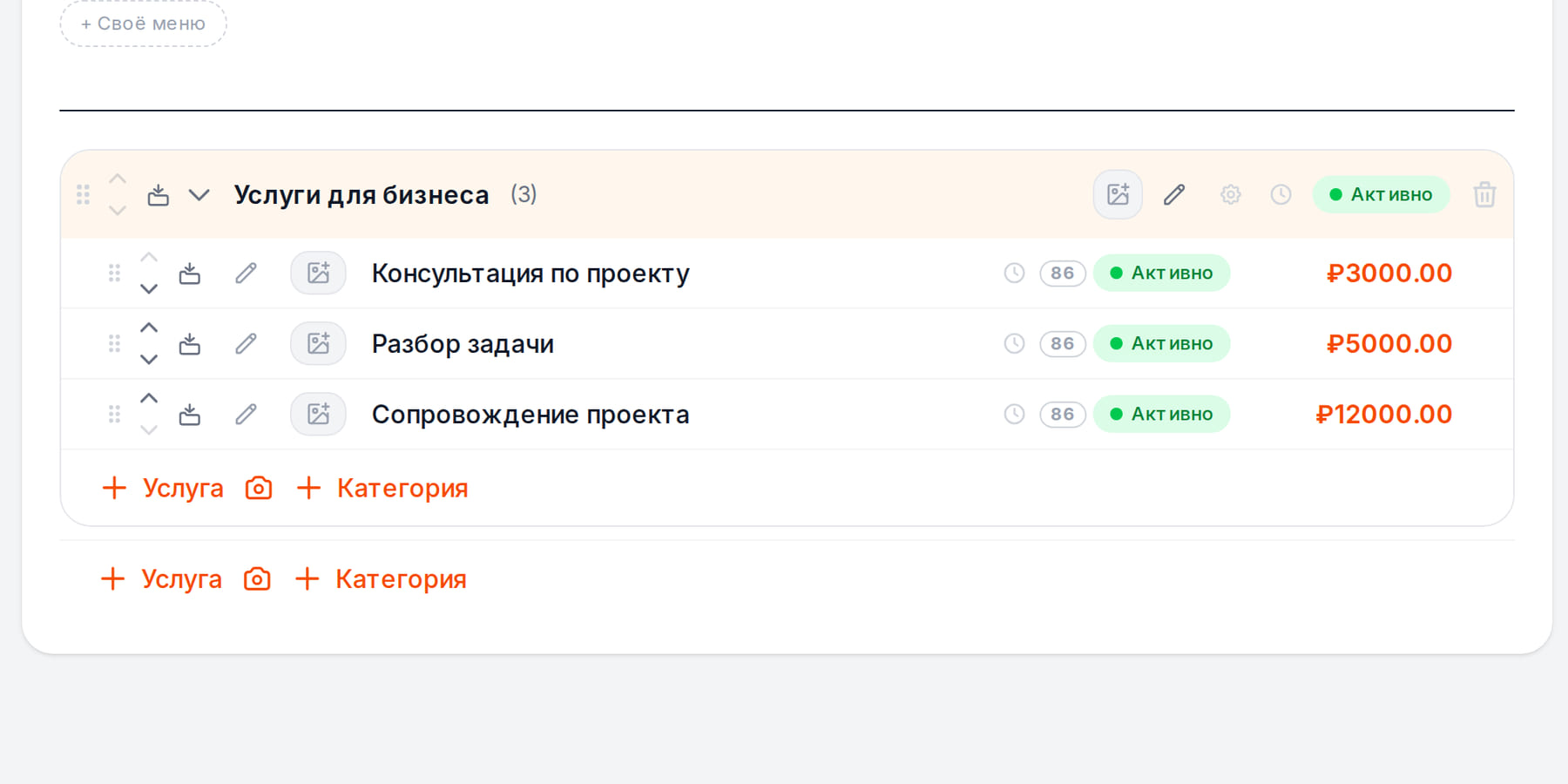Add image to 'Консультация по проекту'
1568x784 pixels.
click(x=318, y=274)
